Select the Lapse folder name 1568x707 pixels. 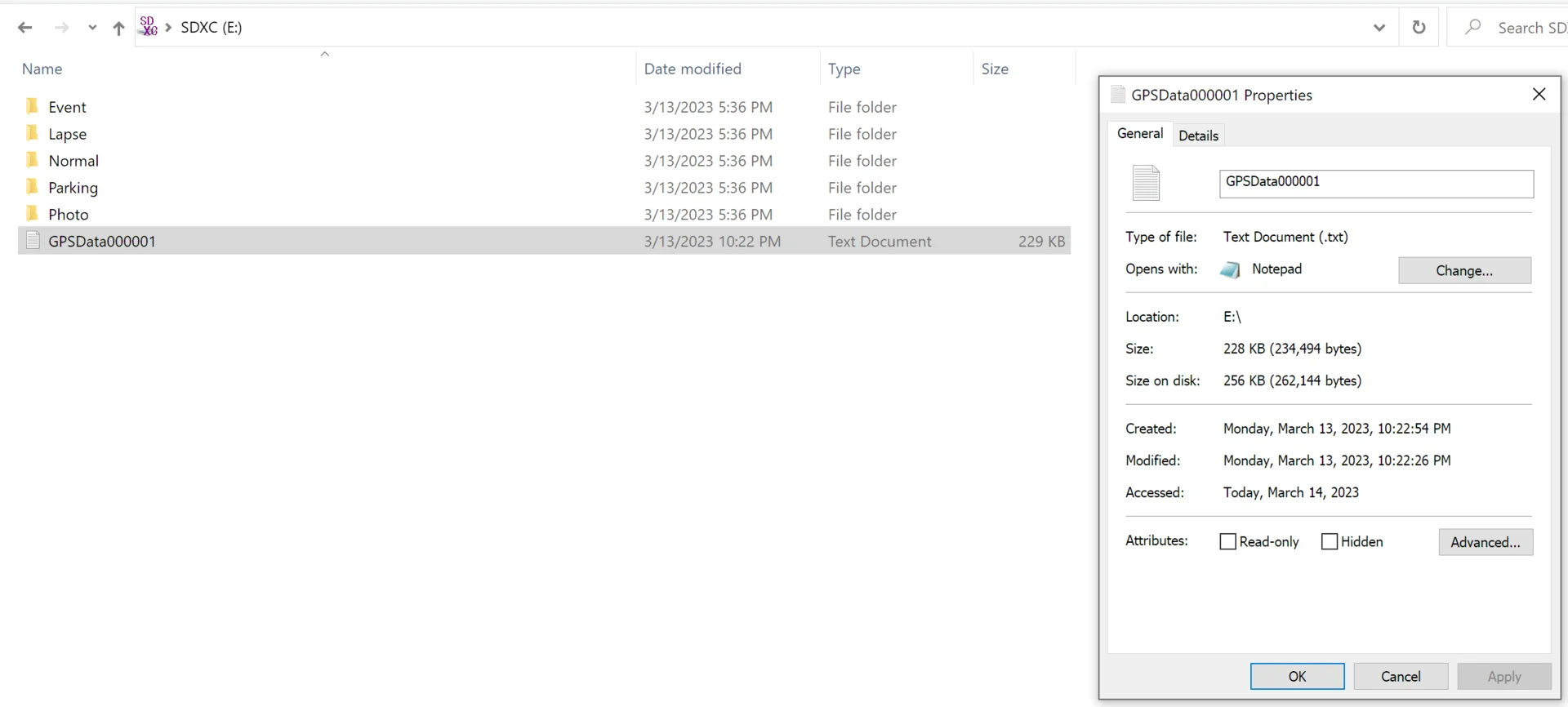coord(67,134)
